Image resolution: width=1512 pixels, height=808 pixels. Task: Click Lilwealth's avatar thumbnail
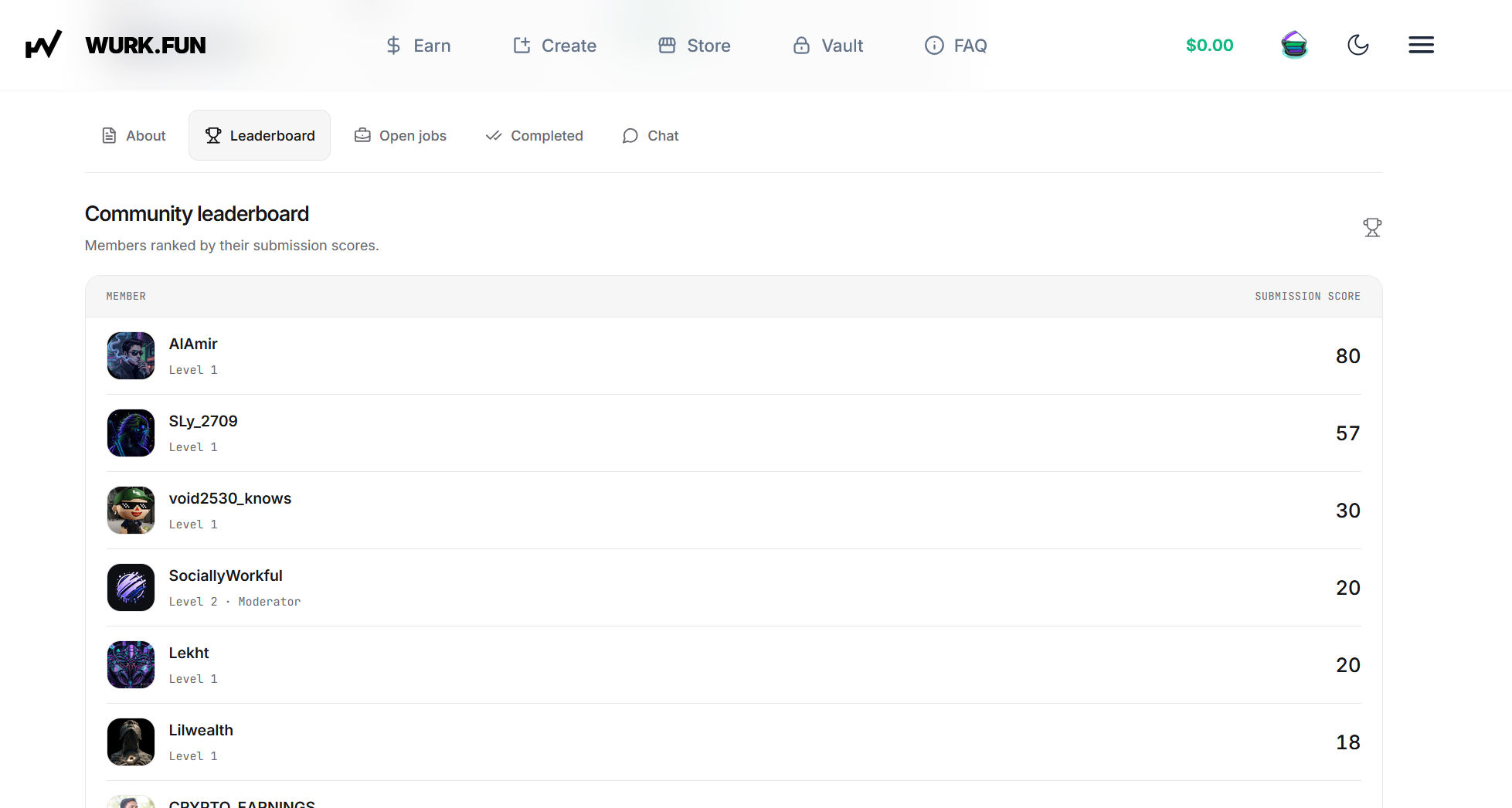click(x=131, y=742)
